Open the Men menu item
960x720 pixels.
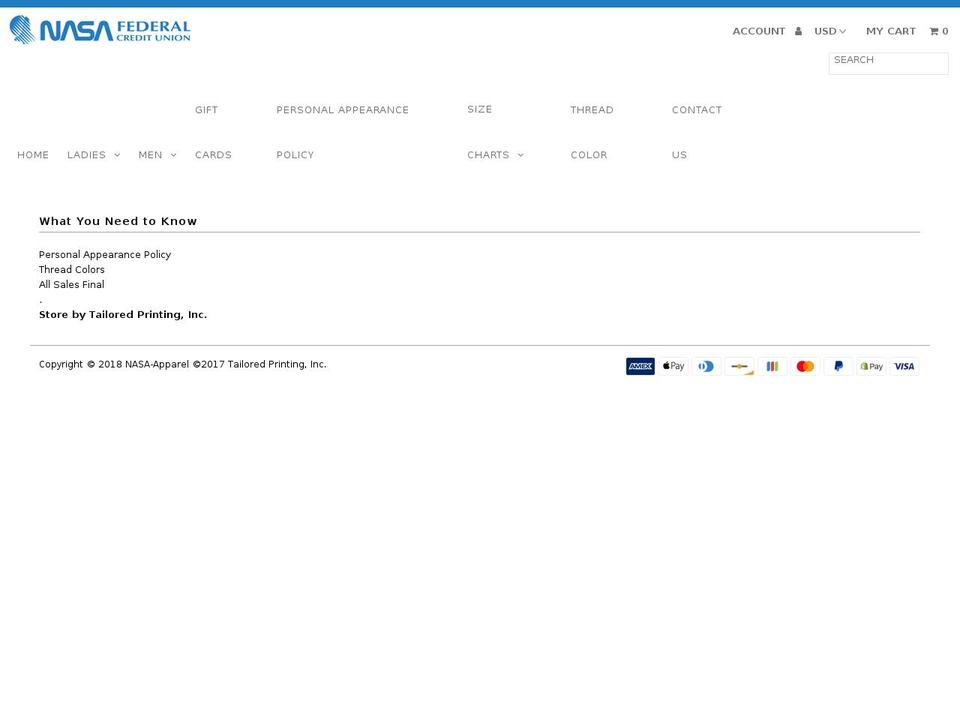pos(150,155)
